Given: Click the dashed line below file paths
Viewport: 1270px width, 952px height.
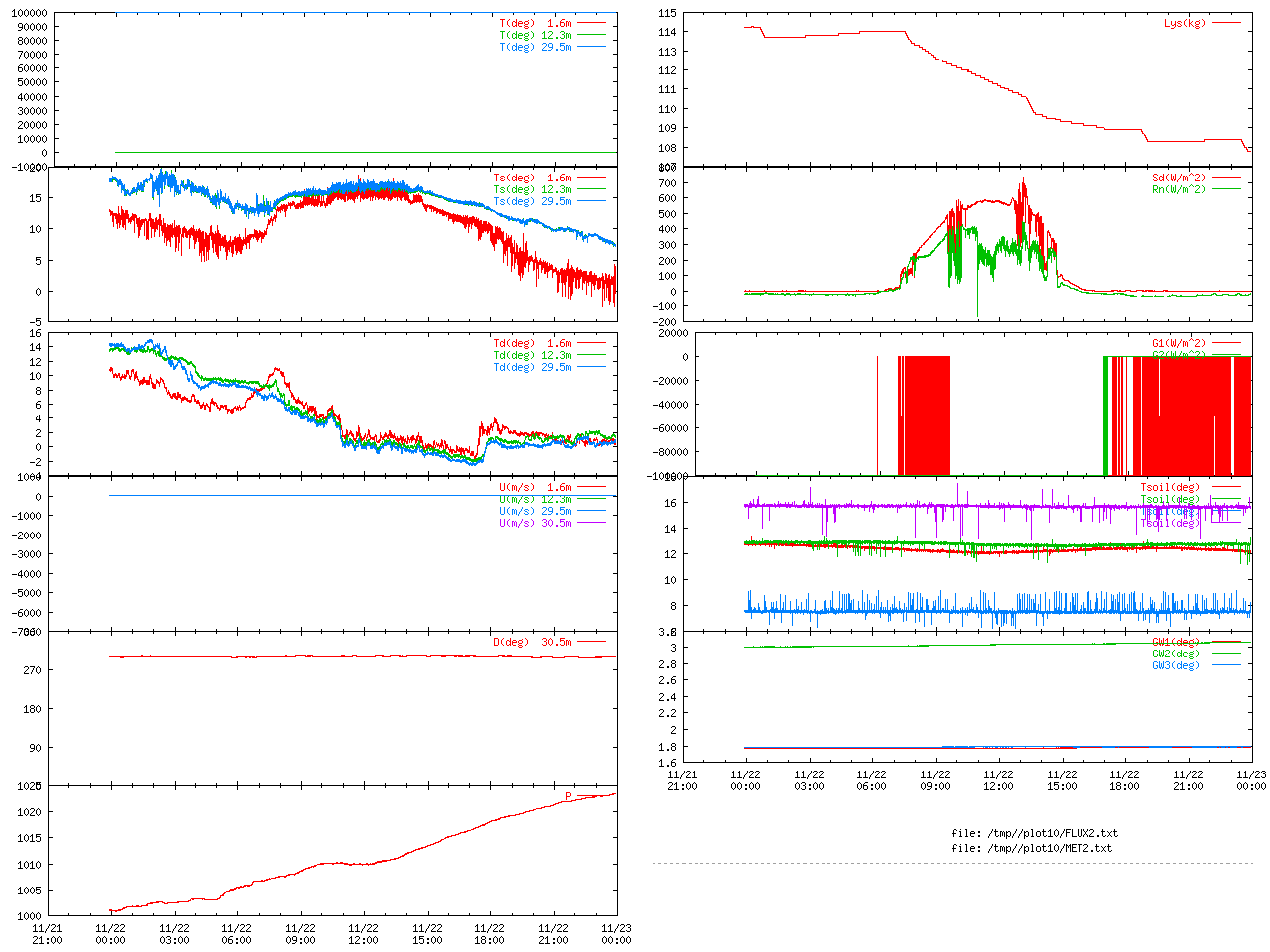Looking at the screenshot, I should click(x=952, y=863).
